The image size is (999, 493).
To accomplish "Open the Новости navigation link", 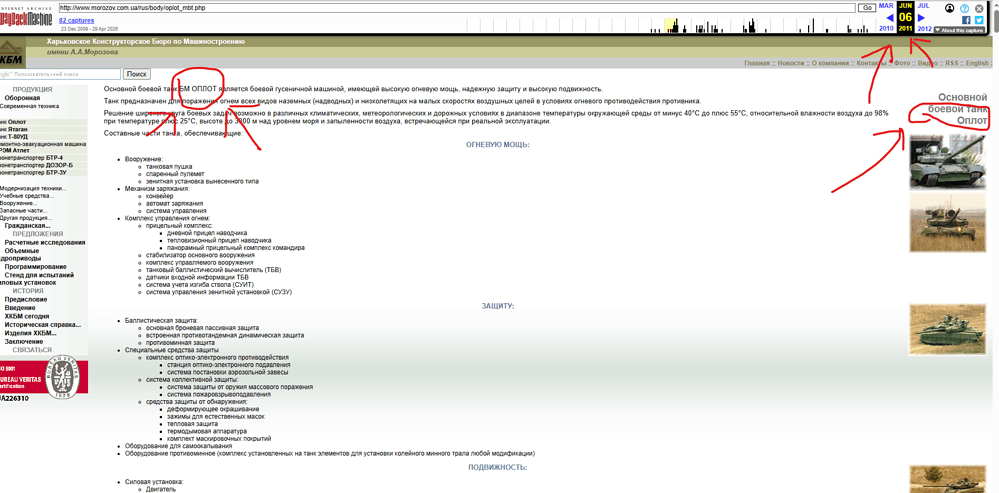I will click(x=791, y=63).
